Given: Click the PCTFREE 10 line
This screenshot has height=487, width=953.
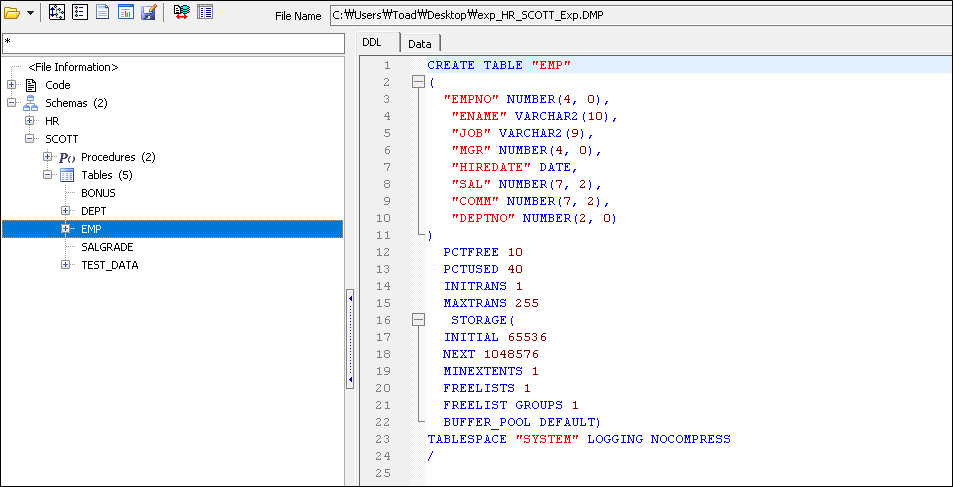Looking at the screenshot, I should 483,252.
